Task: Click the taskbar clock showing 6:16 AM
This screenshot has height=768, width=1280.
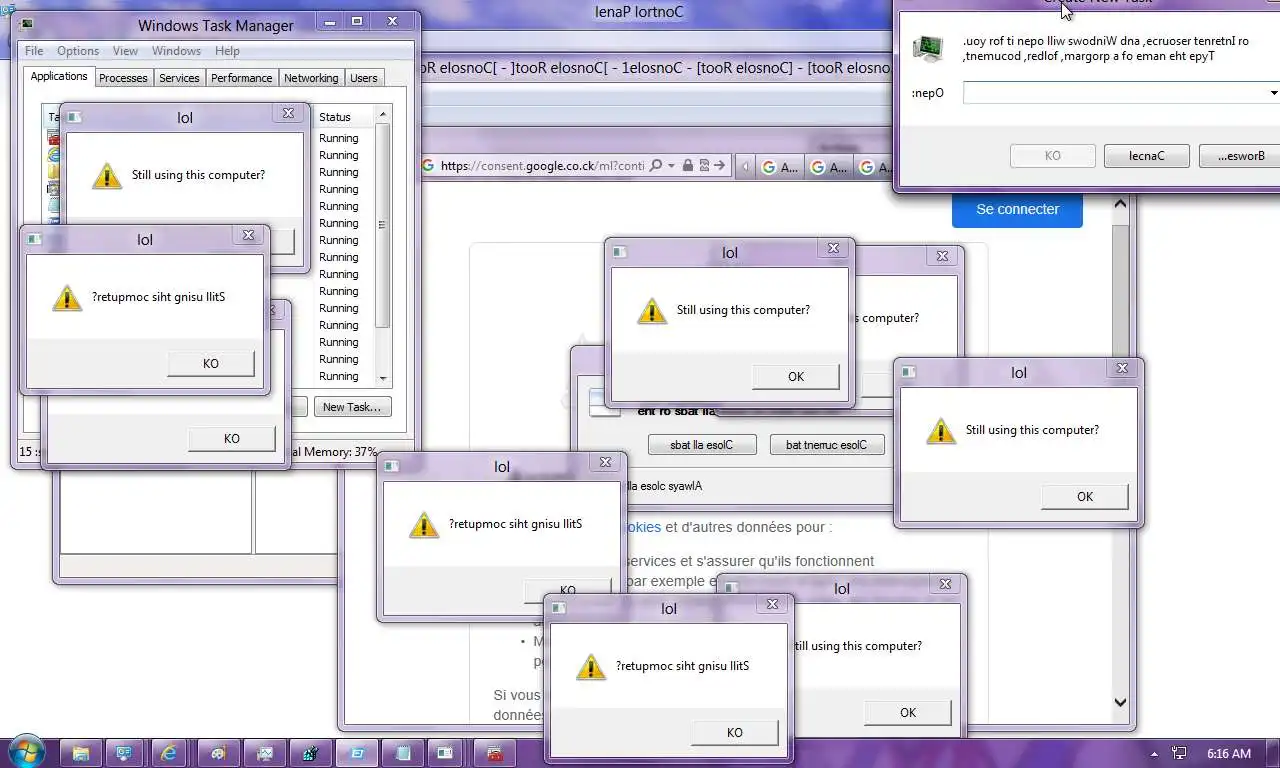Action: coord(1229,754)
